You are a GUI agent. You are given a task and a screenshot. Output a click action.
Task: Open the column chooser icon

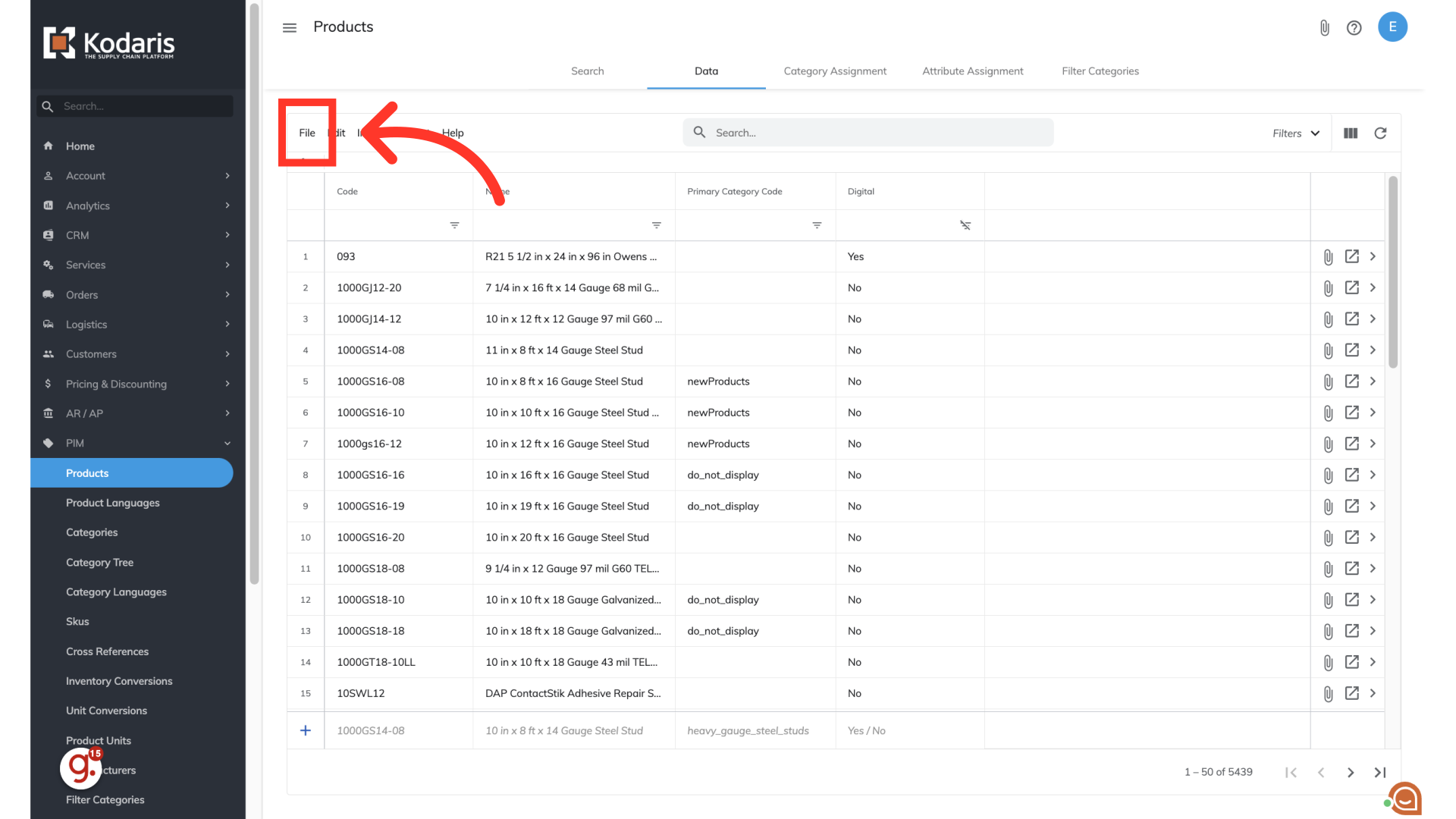(1351, 133)
